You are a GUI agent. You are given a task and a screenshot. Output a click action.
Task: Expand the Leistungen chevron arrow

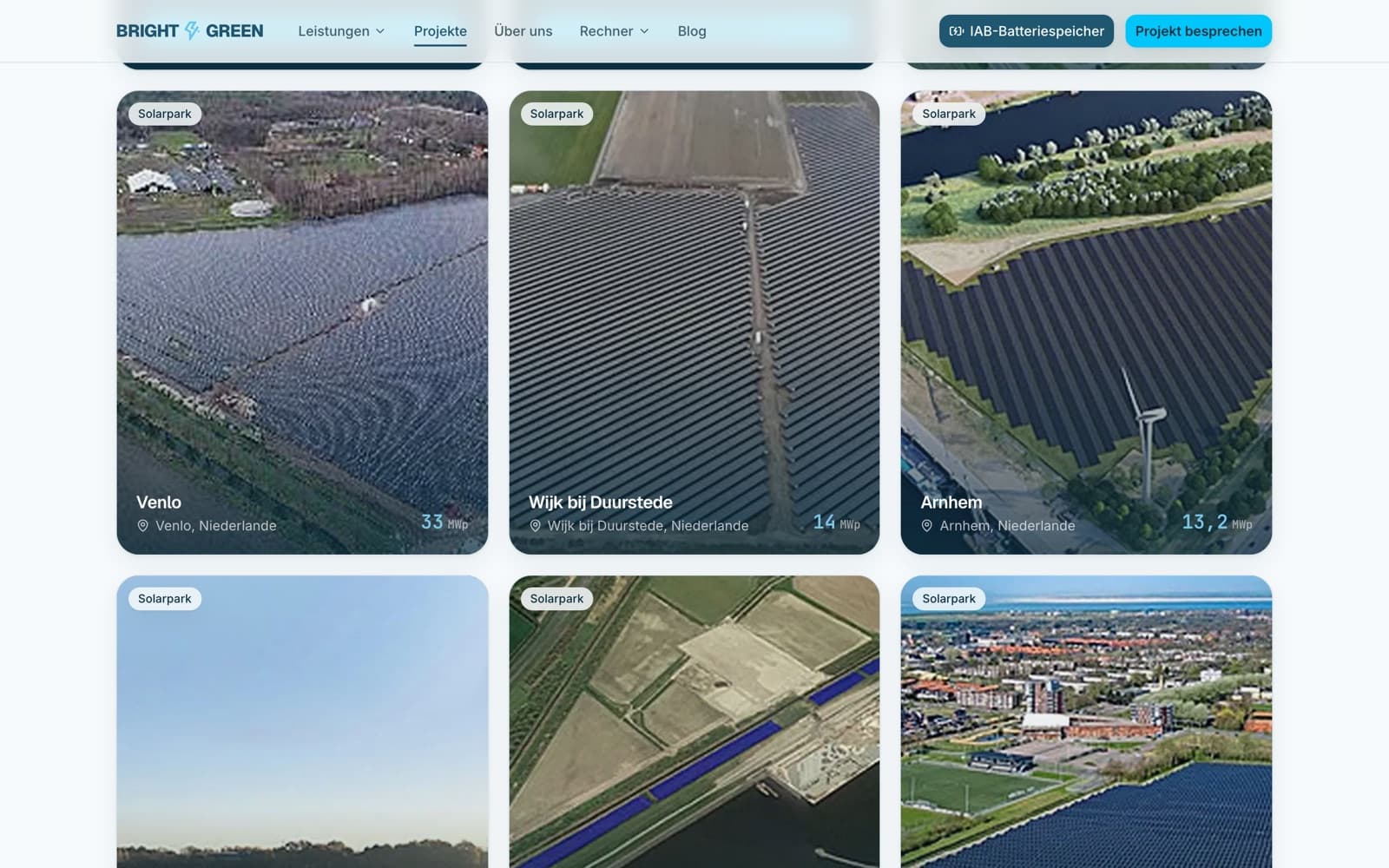click(x=380, y=31)
